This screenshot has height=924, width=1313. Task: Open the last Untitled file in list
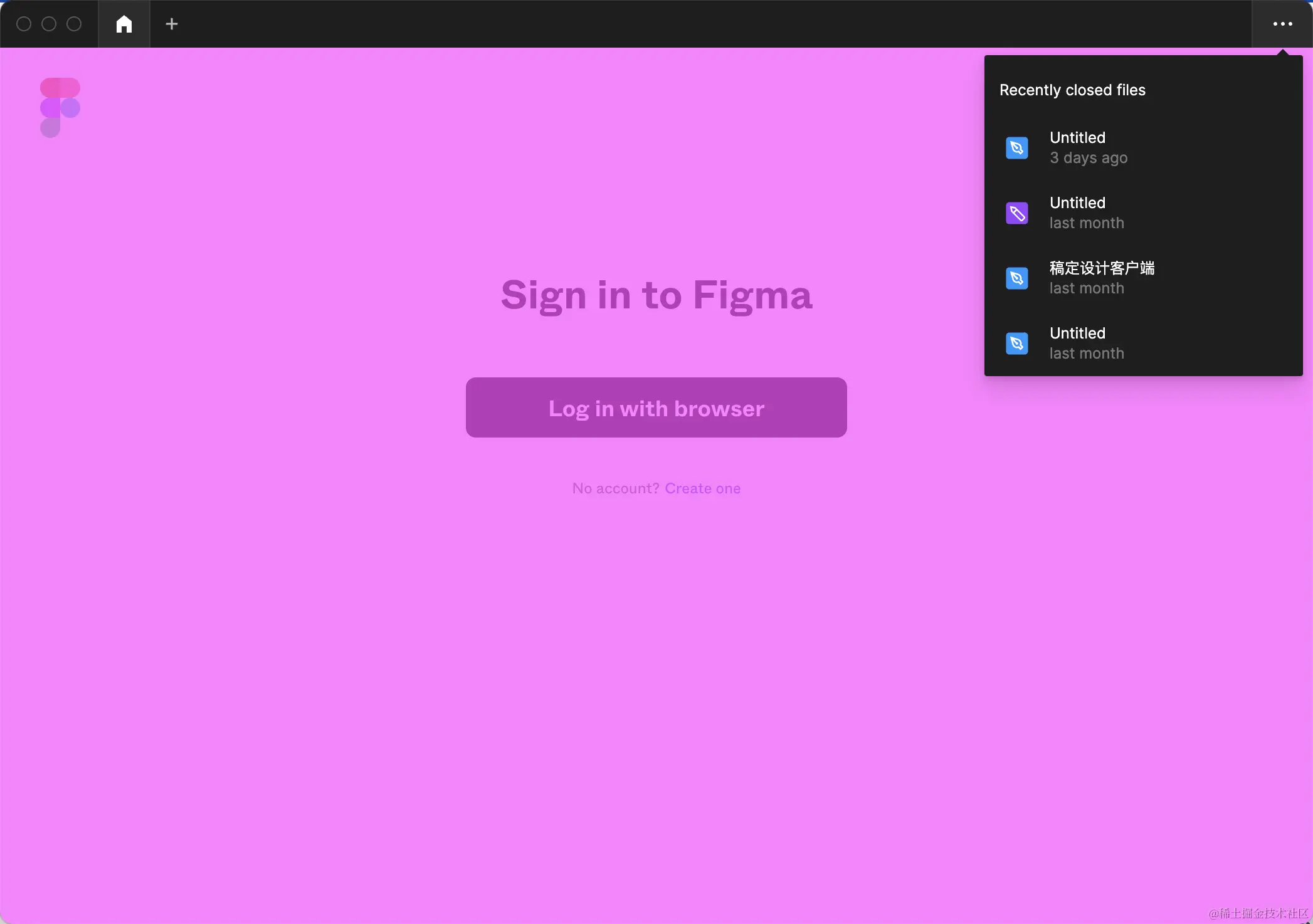tap(1077, 333)
